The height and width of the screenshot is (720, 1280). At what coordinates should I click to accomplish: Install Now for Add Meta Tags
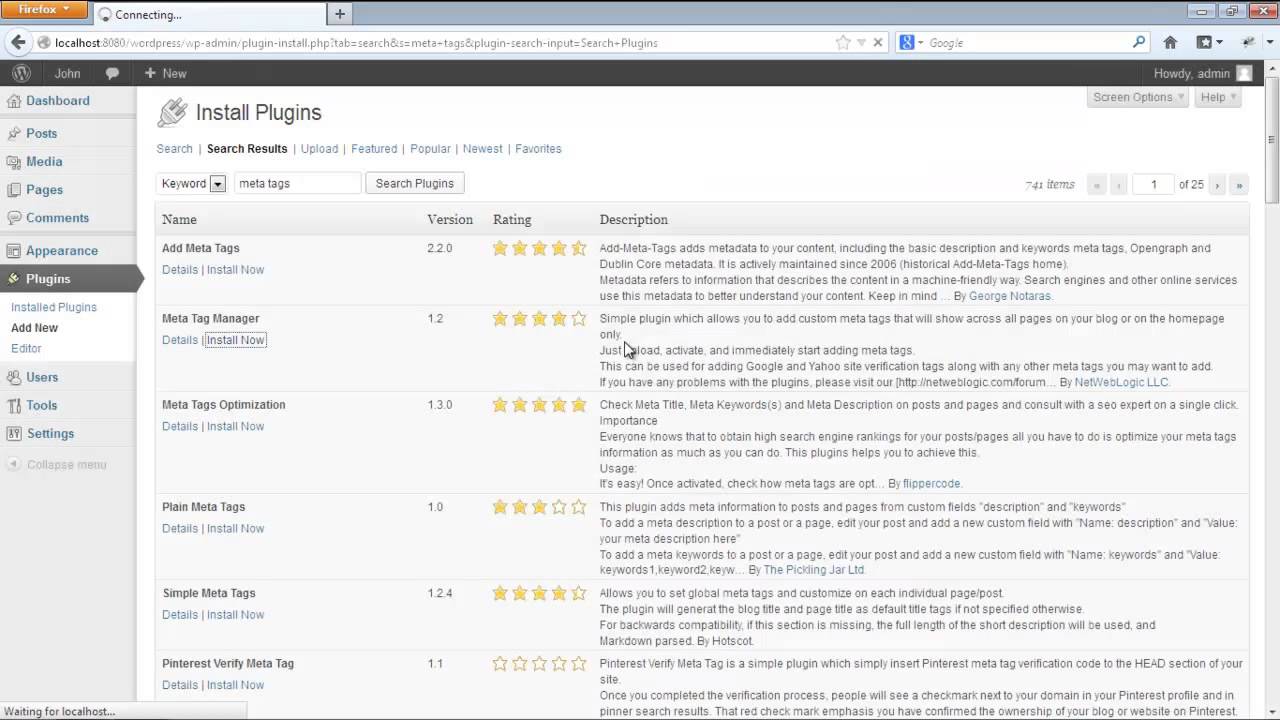[x=235, y=270]
